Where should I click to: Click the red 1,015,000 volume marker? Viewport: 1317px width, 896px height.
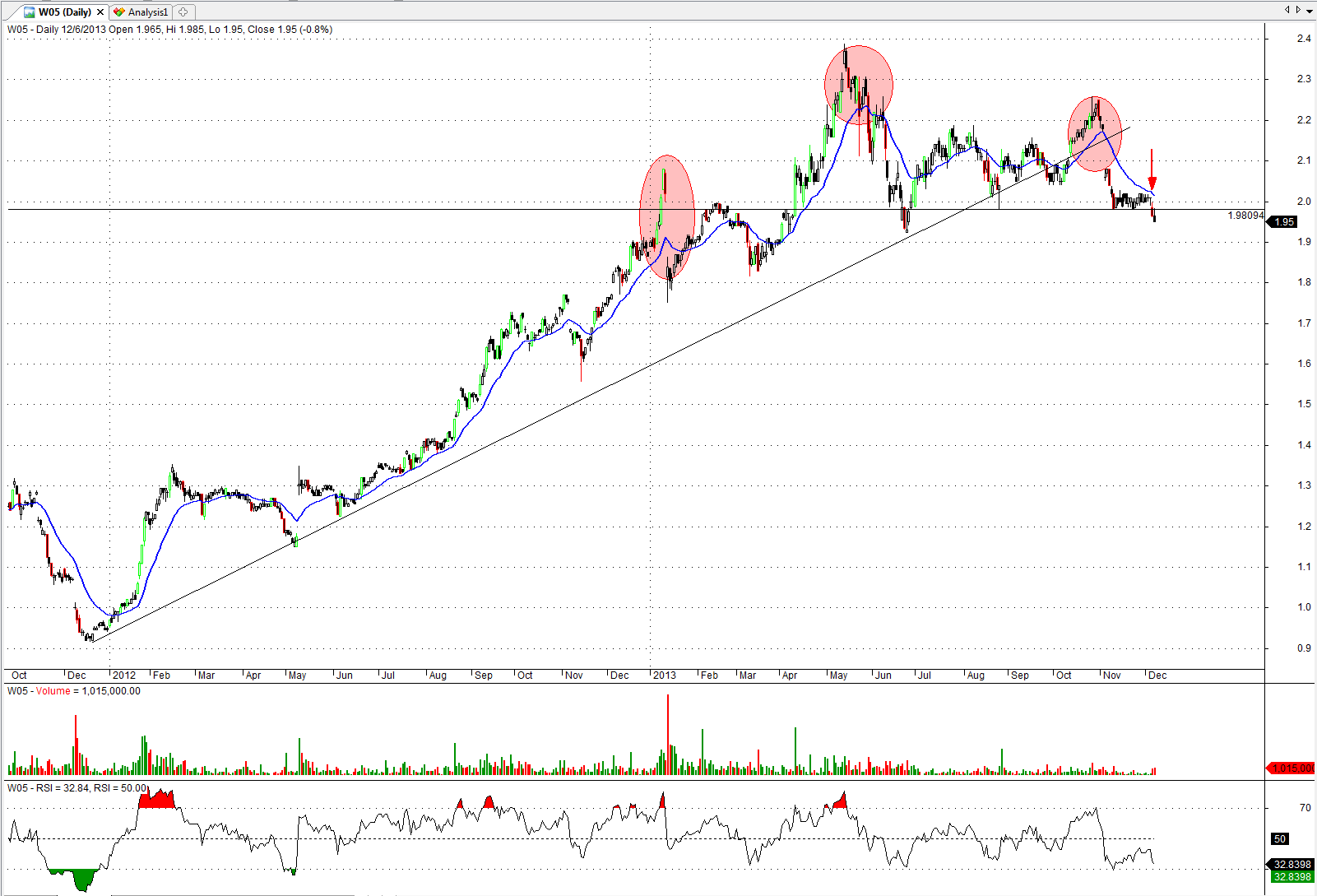pyautogui.click(x=1291, y=768)
